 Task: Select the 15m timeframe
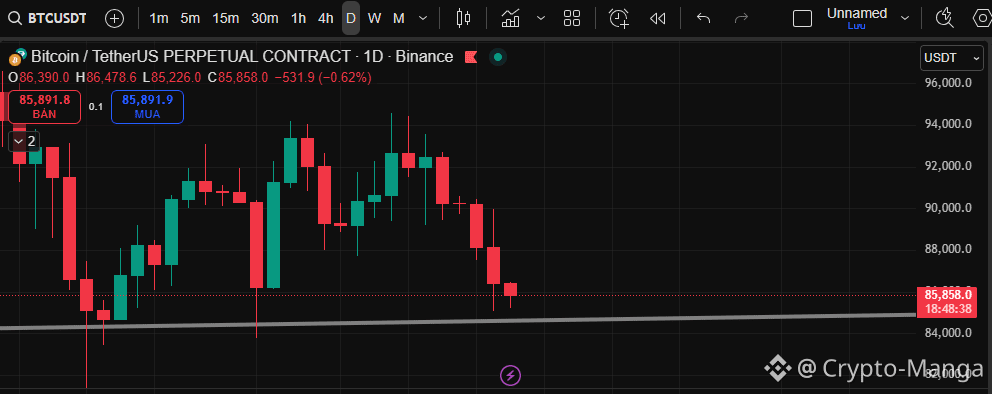(x=226, y=18)
